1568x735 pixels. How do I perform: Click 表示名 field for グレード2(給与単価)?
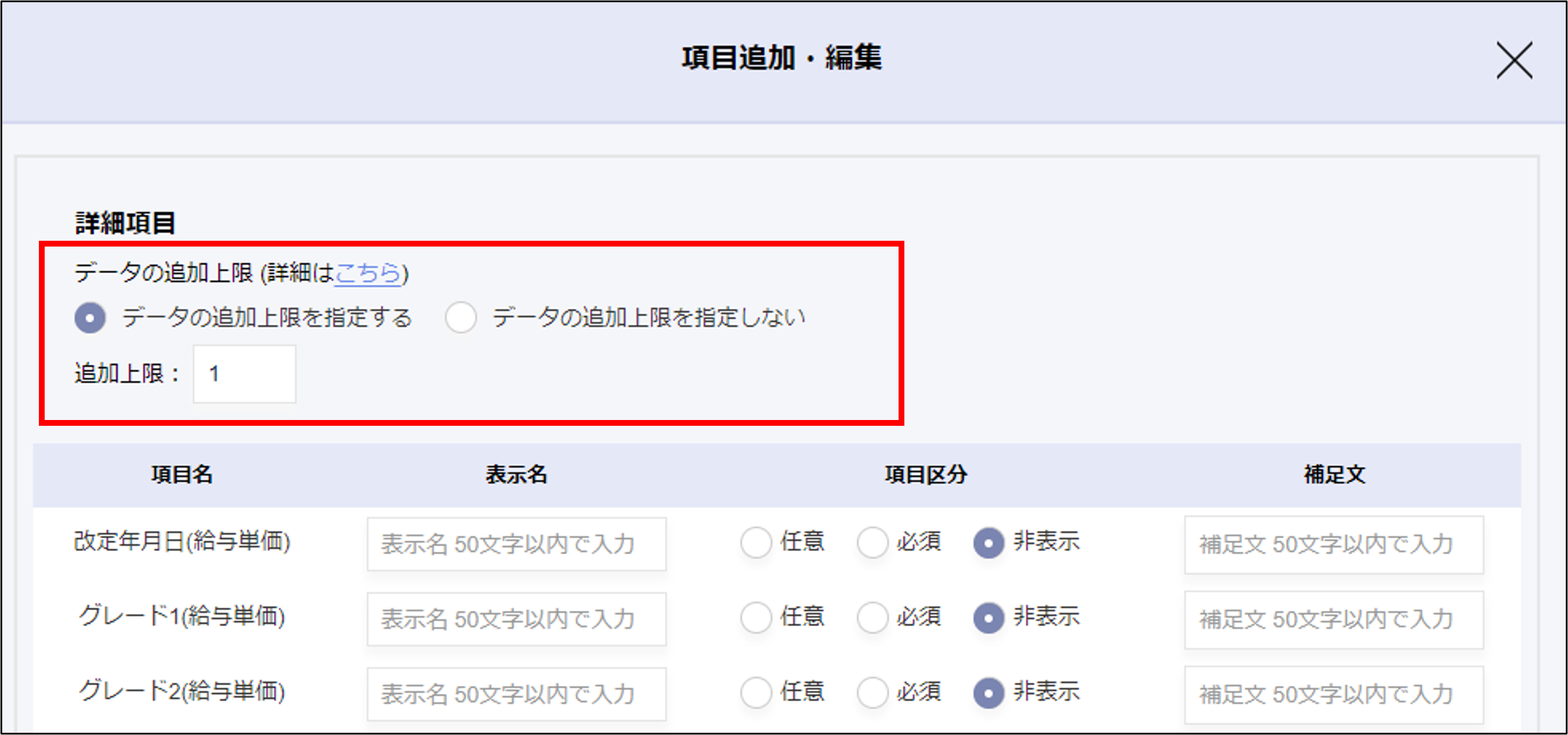tap(516, 694)
